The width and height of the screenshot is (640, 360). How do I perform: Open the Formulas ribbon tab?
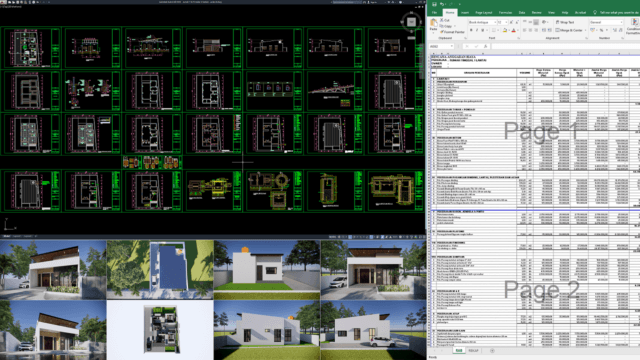pyautogui.click(x=505, y=13)
